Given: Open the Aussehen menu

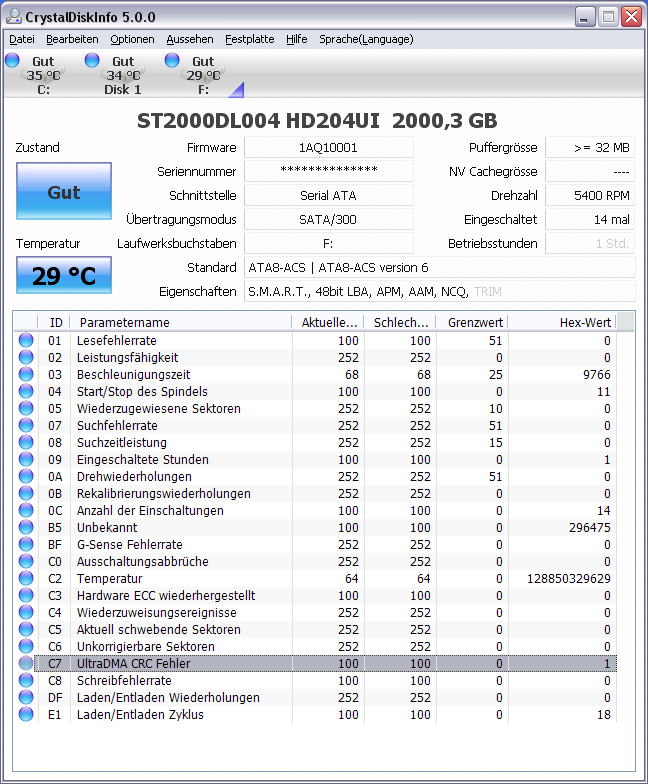Looking at the screenshot, I should [190, 39].
